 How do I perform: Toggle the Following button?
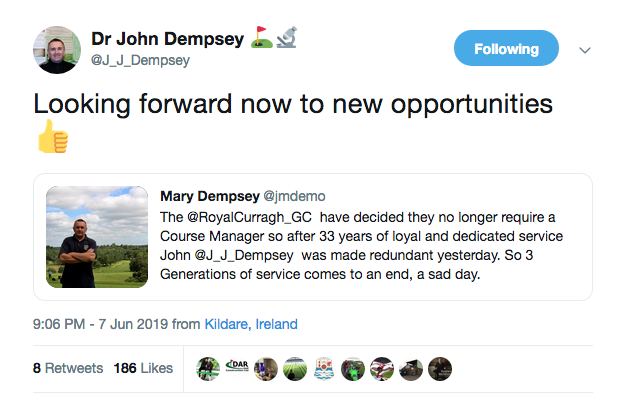[506, 48]
